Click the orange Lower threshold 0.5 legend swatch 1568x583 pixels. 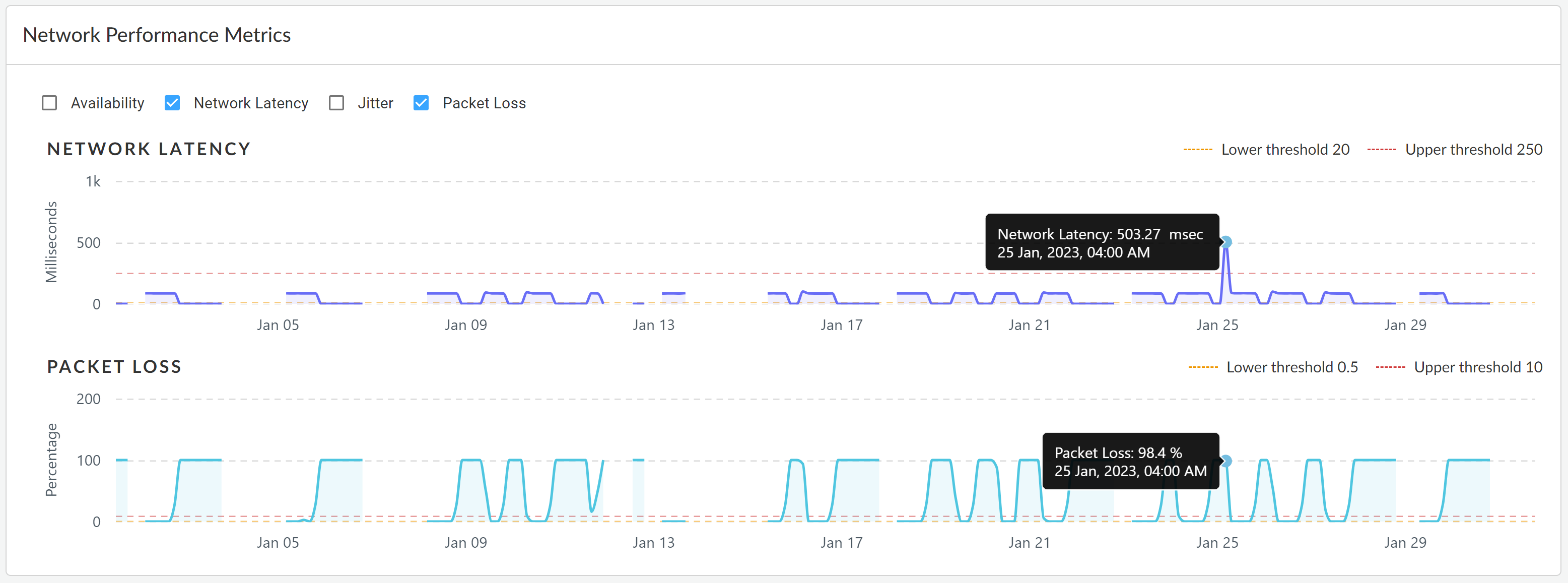[x=1202, y=367]
